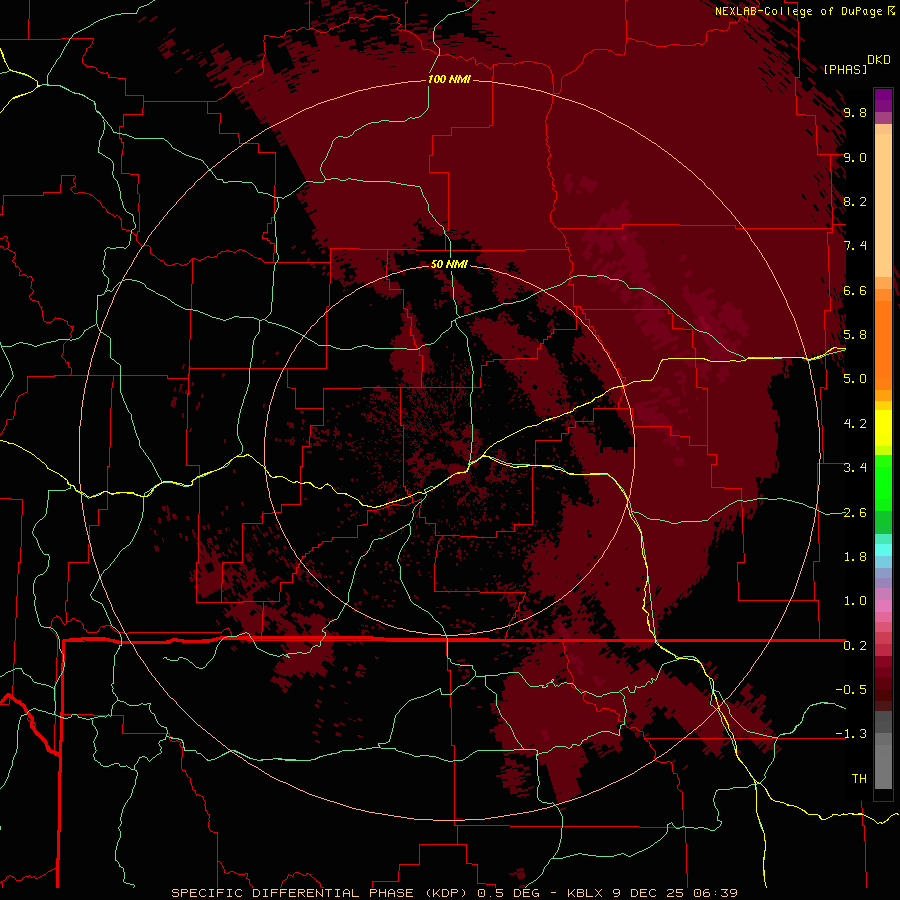
Task: Click the [PHAS] legend heading
Action: [x=845, y=69]
